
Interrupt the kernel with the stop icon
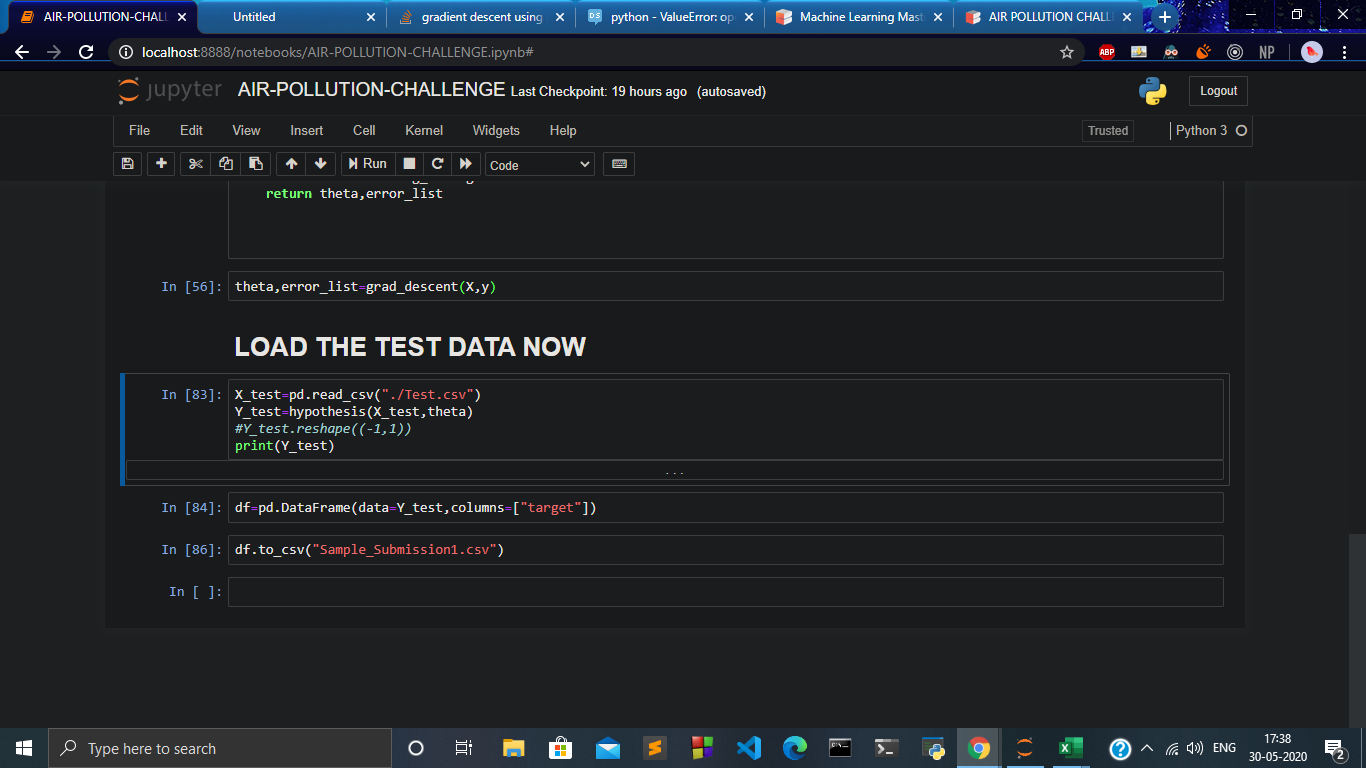(408, 164)
